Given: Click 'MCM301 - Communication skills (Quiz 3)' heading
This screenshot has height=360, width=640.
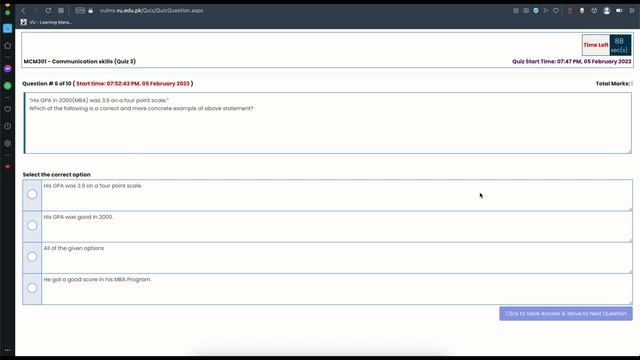Looking at the screenshot, I should click(x=80, y=61).
